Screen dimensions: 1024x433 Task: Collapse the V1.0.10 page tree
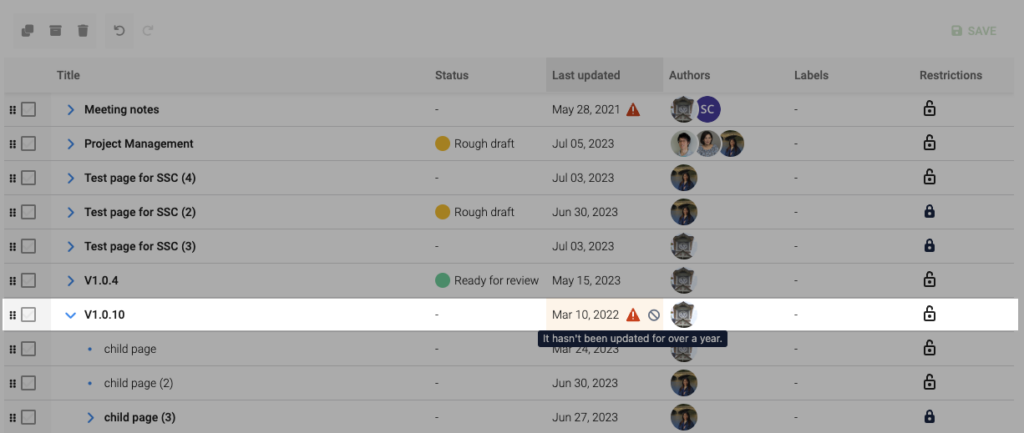[70, 315]
